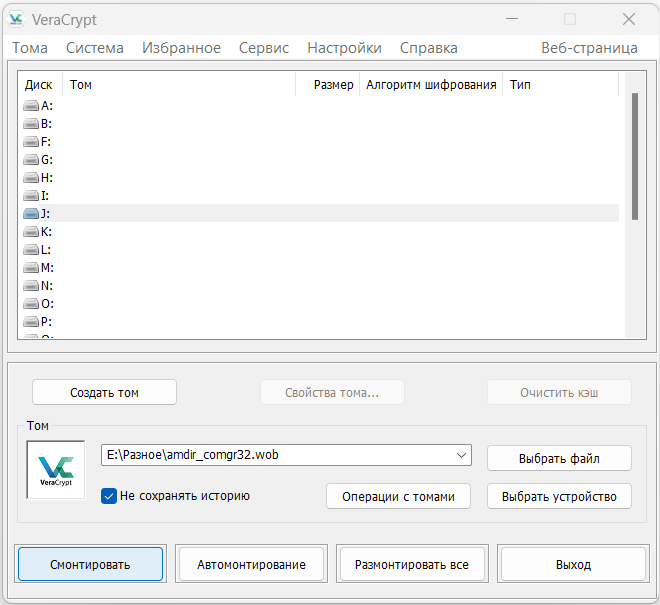Toggle the Не сохранять историю checkbox
The height and width of the screenshot is (605, 660).
109,496
